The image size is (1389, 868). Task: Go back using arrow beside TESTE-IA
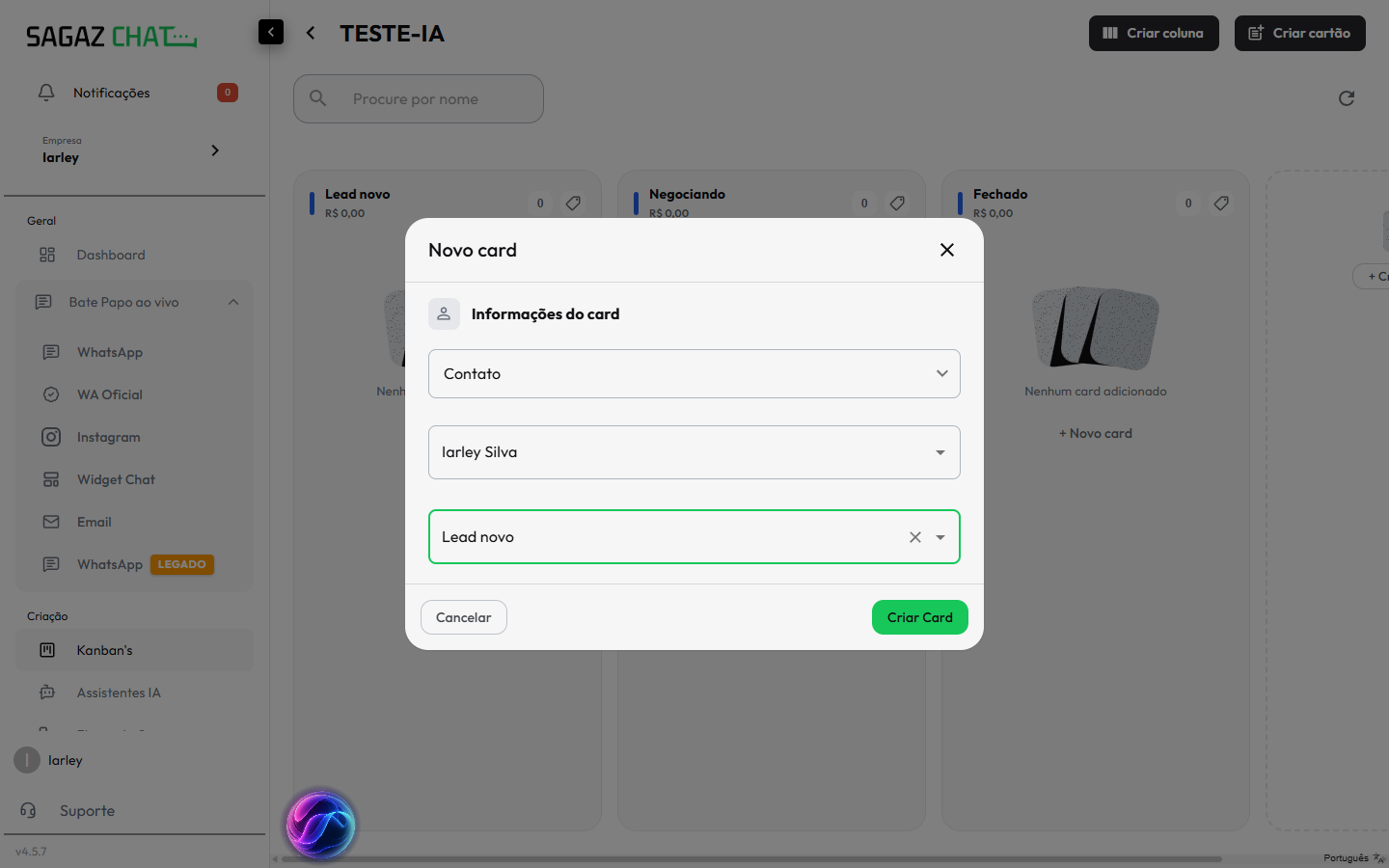pos(311,33)
